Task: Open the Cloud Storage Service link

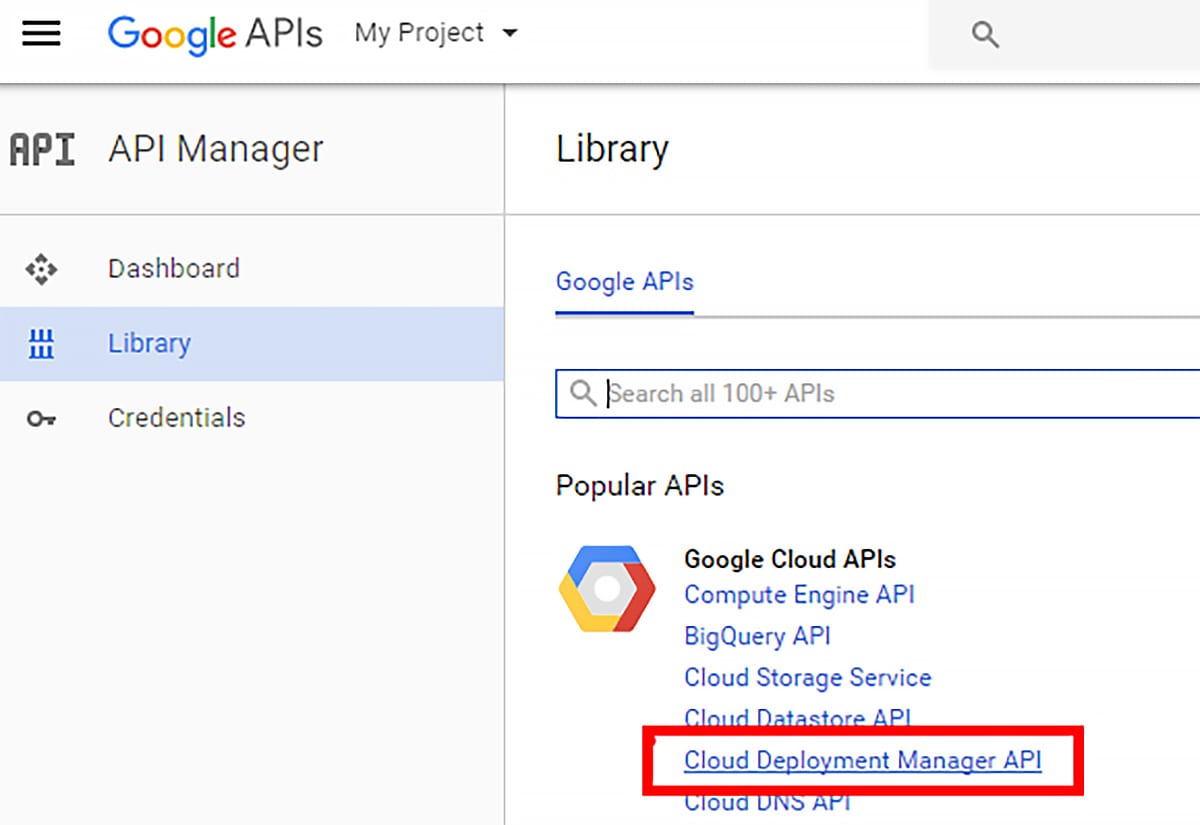Action: (x=807, y=677)
